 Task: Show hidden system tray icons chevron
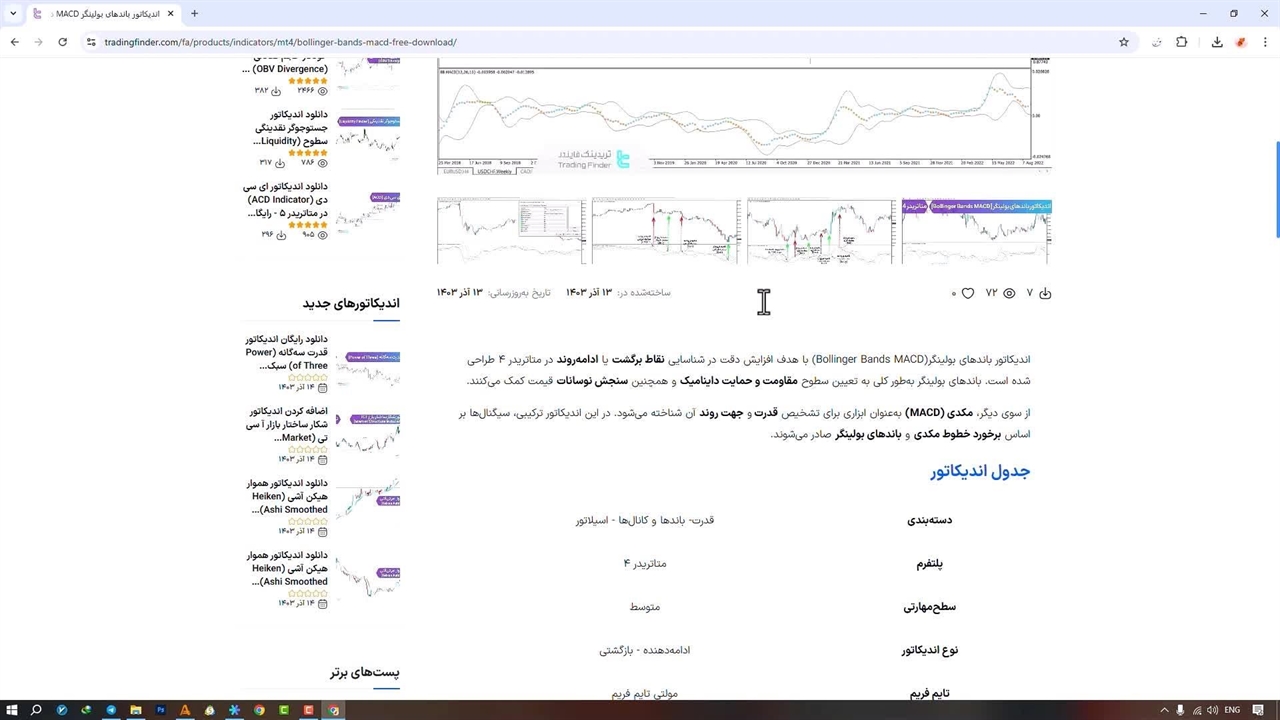click(x=1164, y=710)
